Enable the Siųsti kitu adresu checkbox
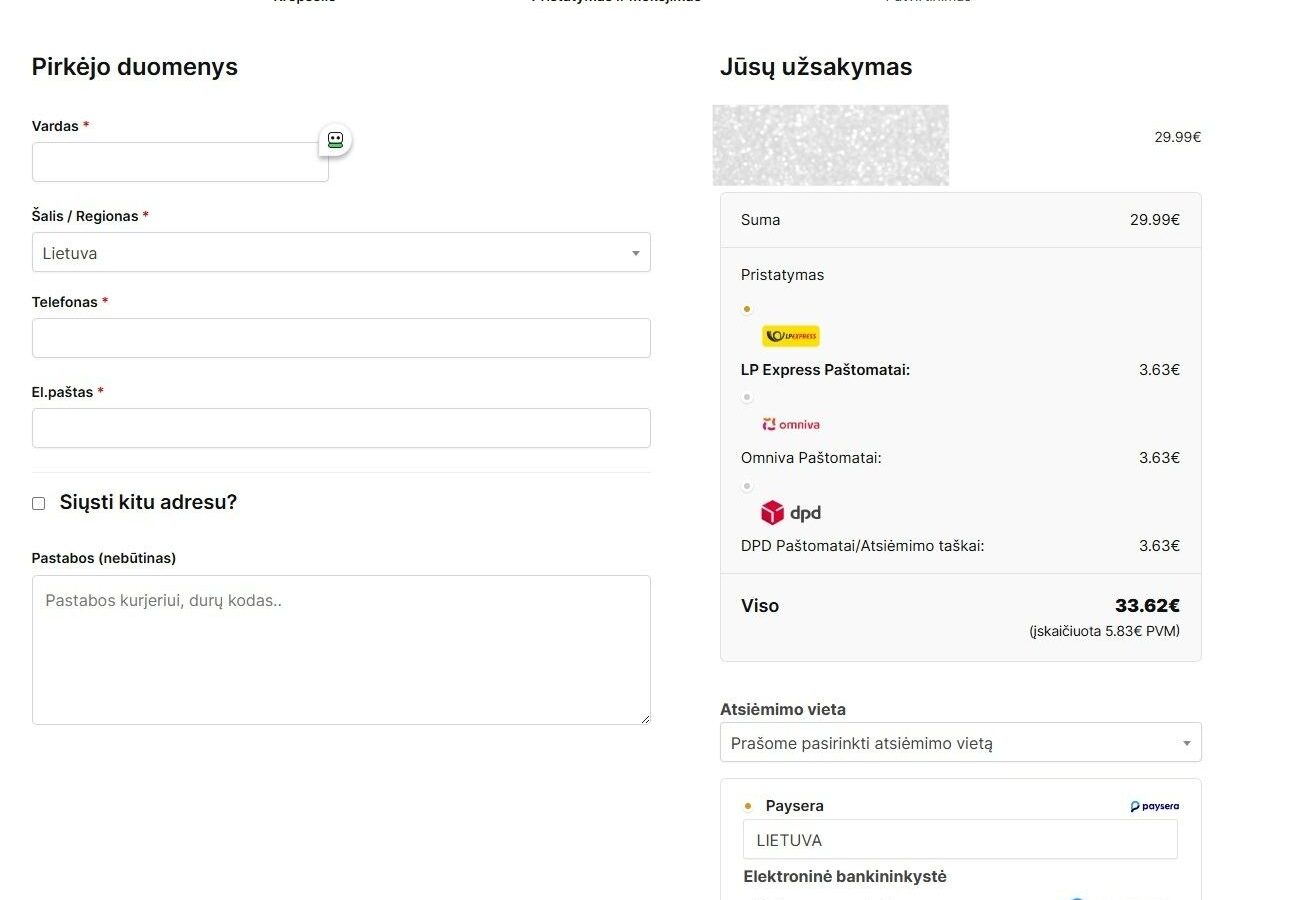This screenshot has height=900, width=1308. [x=39, y=503]
